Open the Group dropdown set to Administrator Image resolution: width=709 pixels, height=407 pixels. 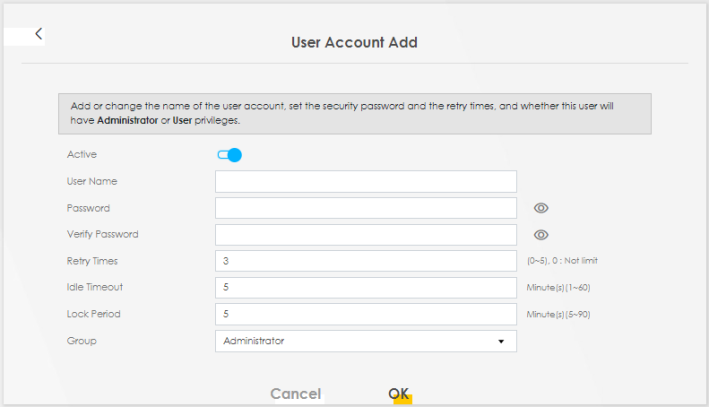(x=365, y=341)
